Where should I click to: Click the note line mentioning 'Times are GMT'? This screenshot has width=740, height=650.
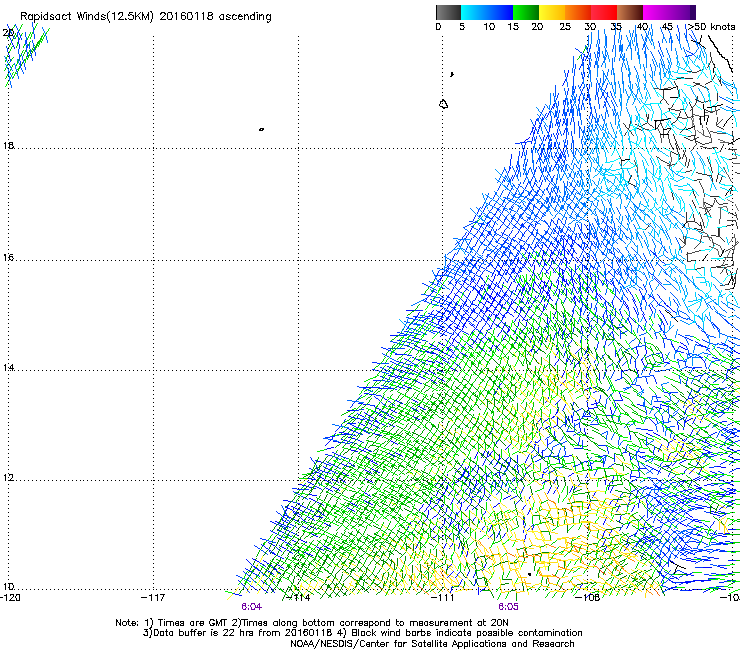coord(312,623)
